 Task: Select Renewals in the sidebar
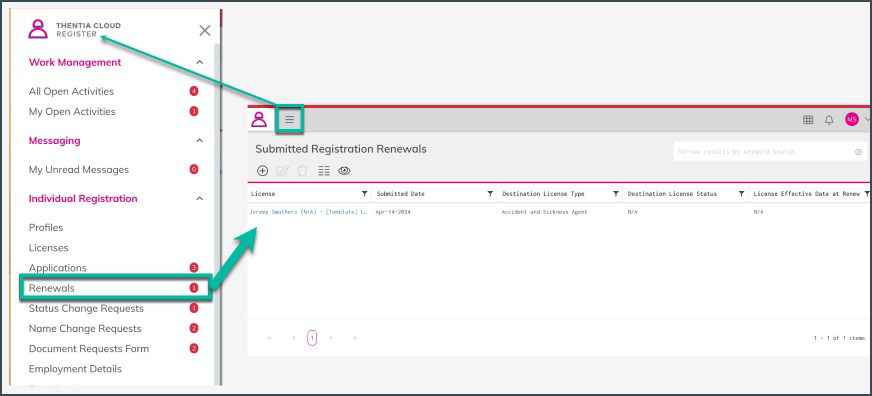pos(52,288)
